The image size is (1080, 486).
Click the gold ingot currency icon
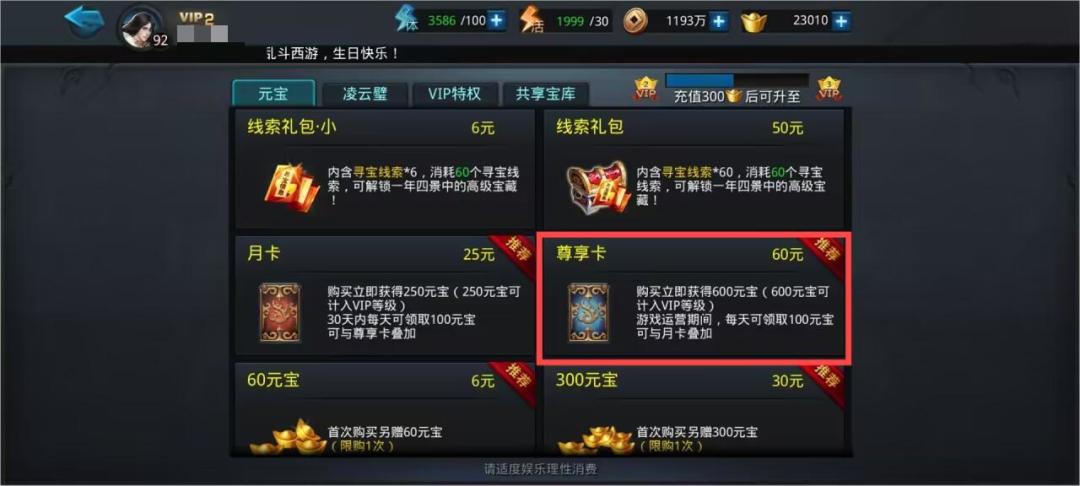click(x=755, y=22)
